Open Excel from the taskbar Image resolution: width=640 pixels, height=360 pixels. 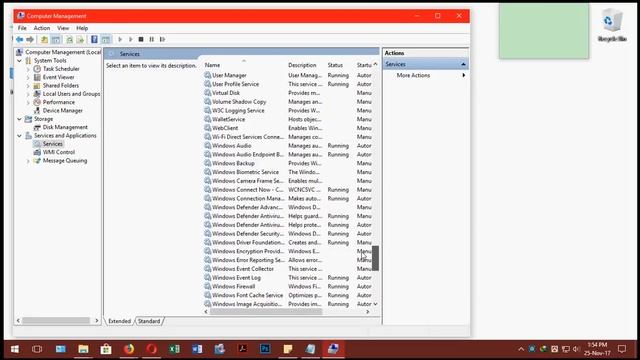click(x=174, y=349)
